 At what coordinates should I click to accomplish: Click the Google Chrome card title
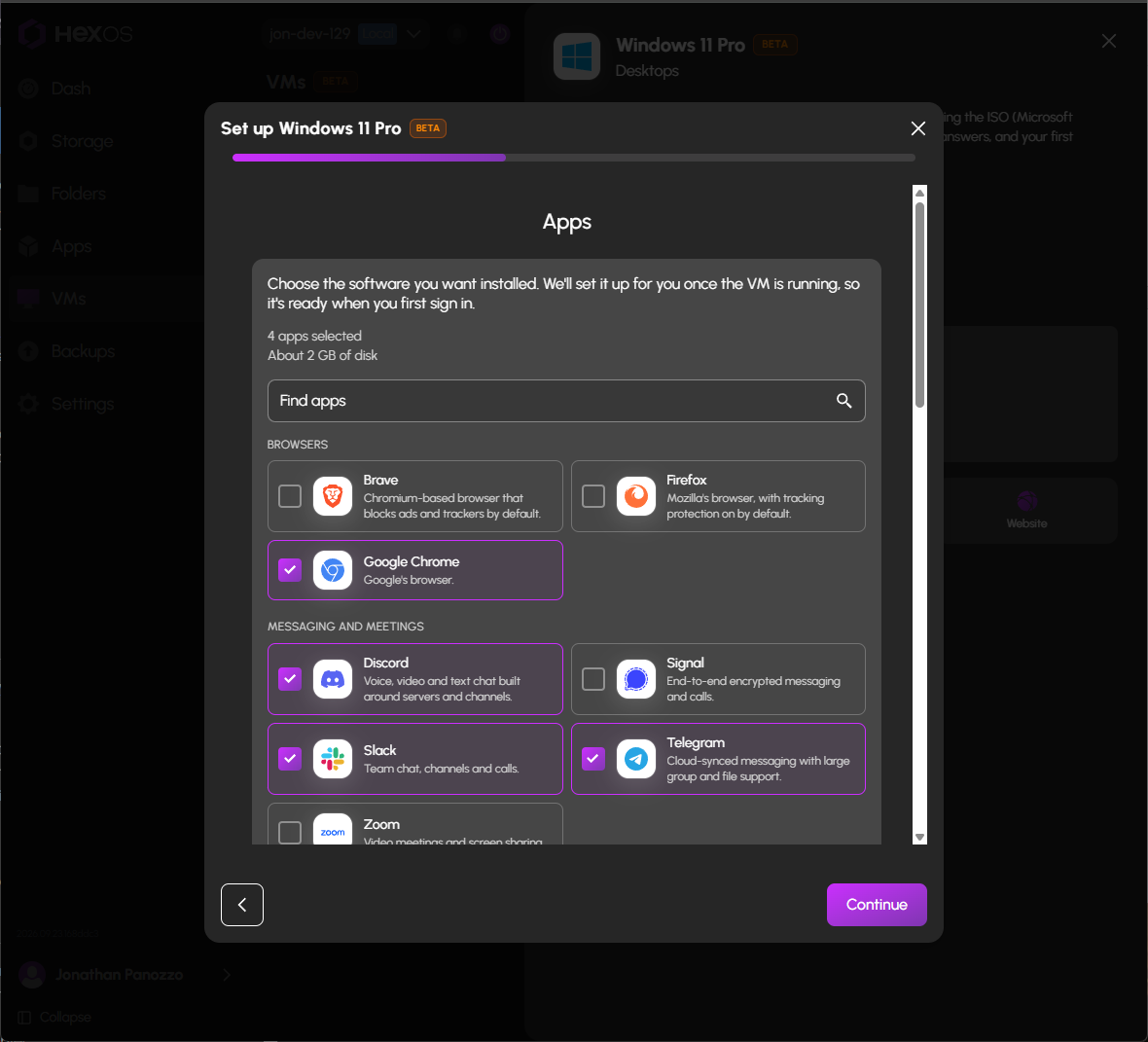[412, 561]
